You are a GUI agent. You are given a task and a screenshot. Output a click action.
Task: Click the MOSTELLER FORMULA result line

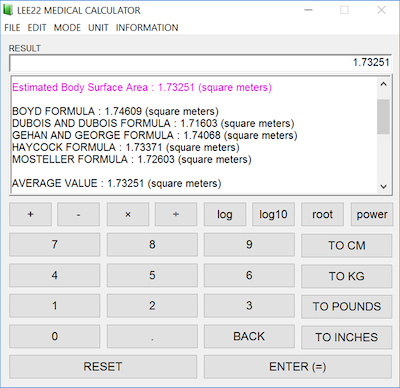tap(132, 159)
